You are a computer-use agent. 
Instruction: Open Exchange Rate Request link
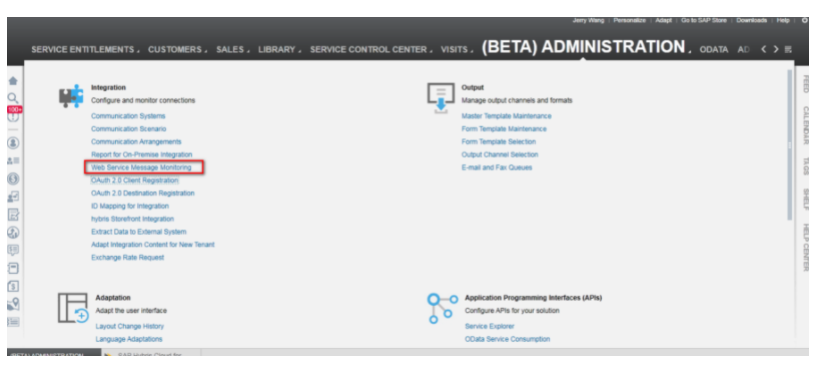128,258
